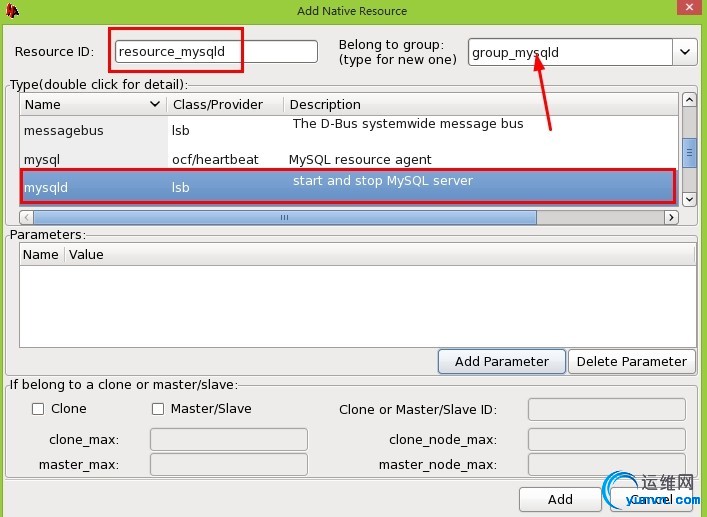Click the Class/Provider column header
Viewport: 707px width, 517px height.
click(225, 105)
